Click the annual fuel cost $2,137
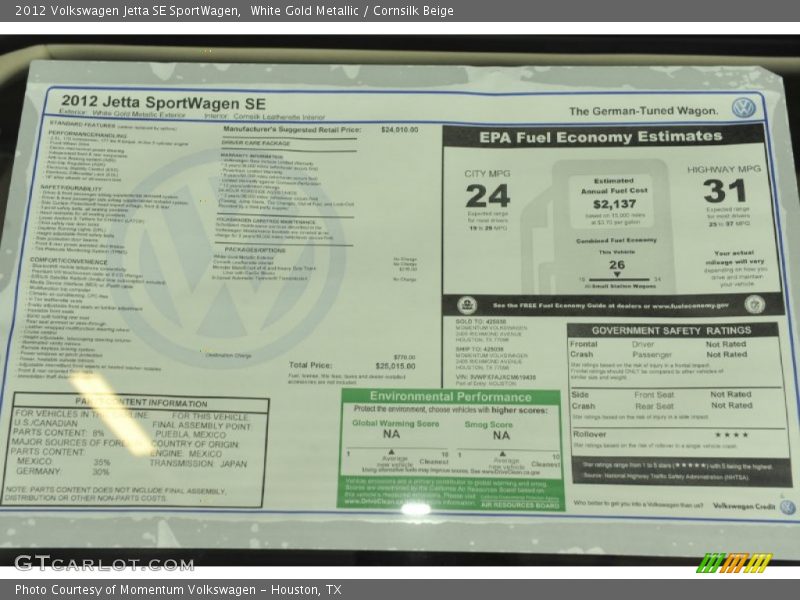 pos(614,204)
